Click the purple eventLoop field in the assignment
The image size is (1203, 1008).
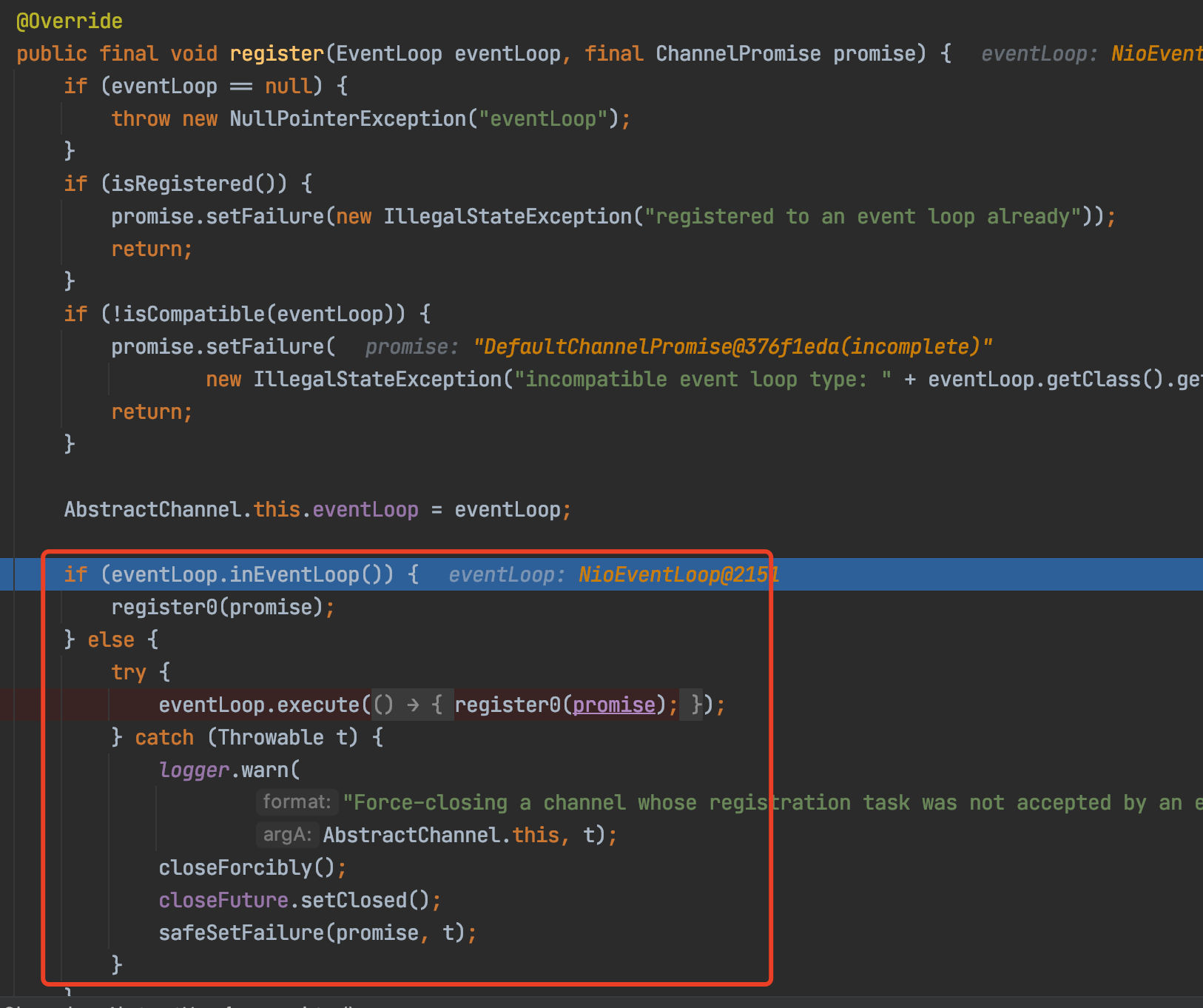365,509
